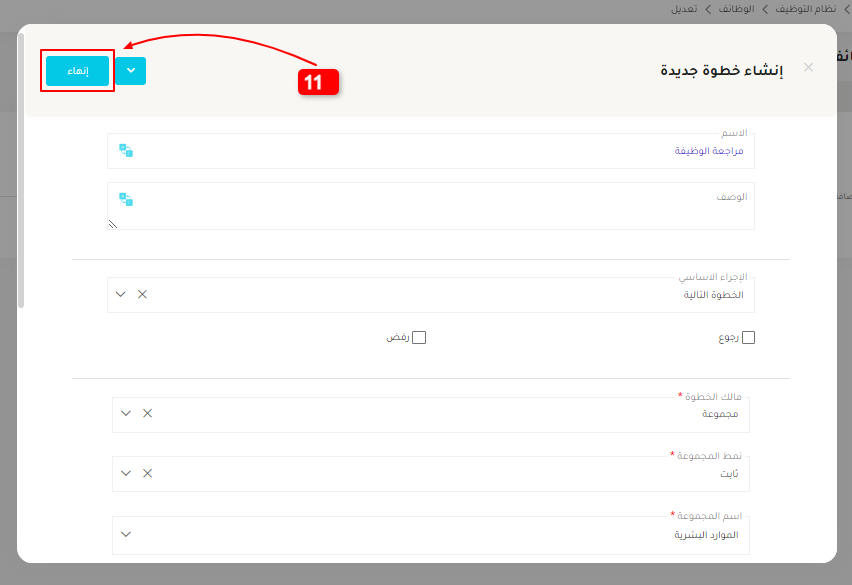The width and height of the screenshot is (852, 585).
Task: Click the translate icon in the name field
Action: tap(126, 150)
